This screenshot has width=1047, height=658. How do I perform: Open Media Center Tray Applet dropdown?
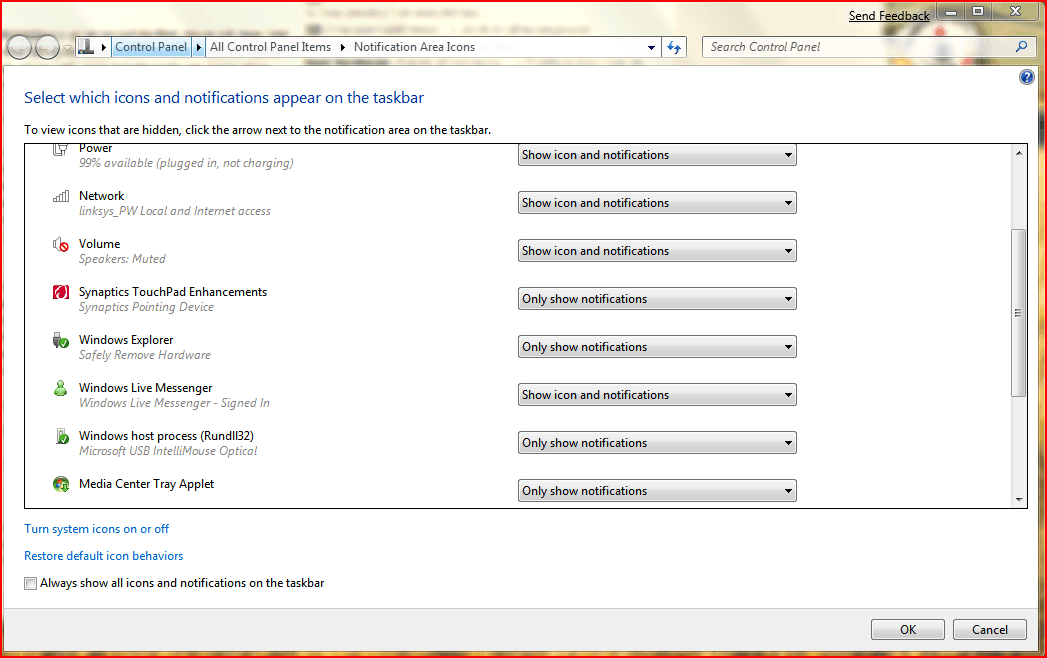click(x=657, y=492)
